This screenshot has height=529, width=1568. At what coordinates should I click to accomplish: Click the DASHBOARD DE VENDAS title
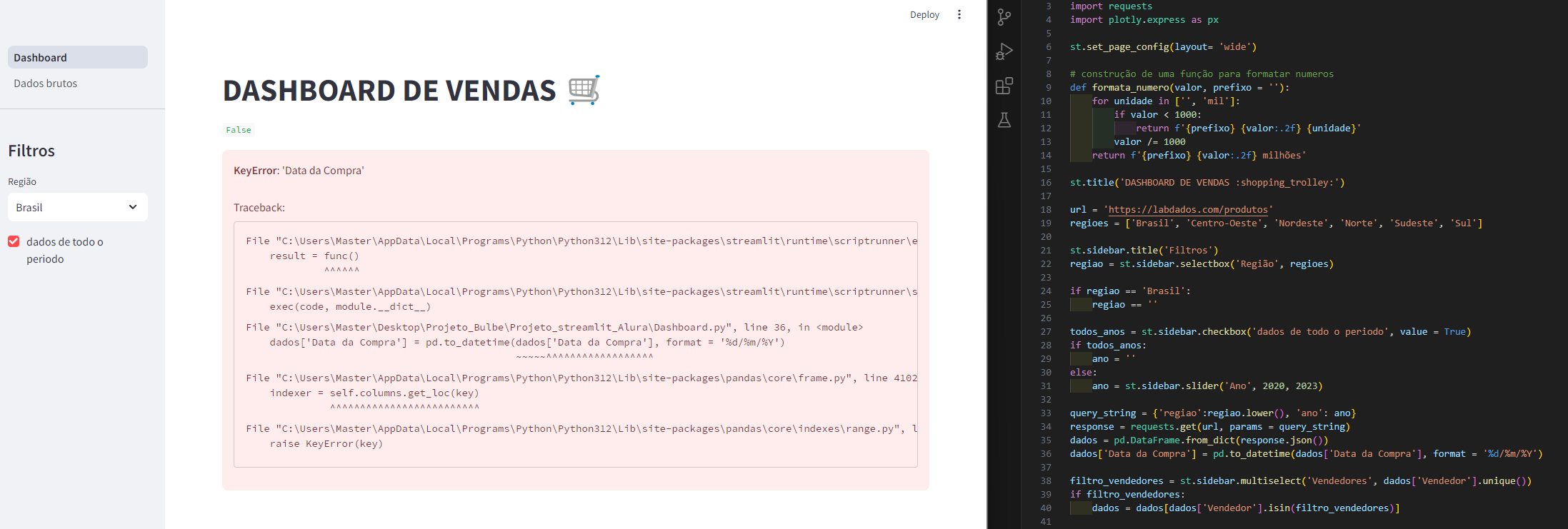pos(389,91)
